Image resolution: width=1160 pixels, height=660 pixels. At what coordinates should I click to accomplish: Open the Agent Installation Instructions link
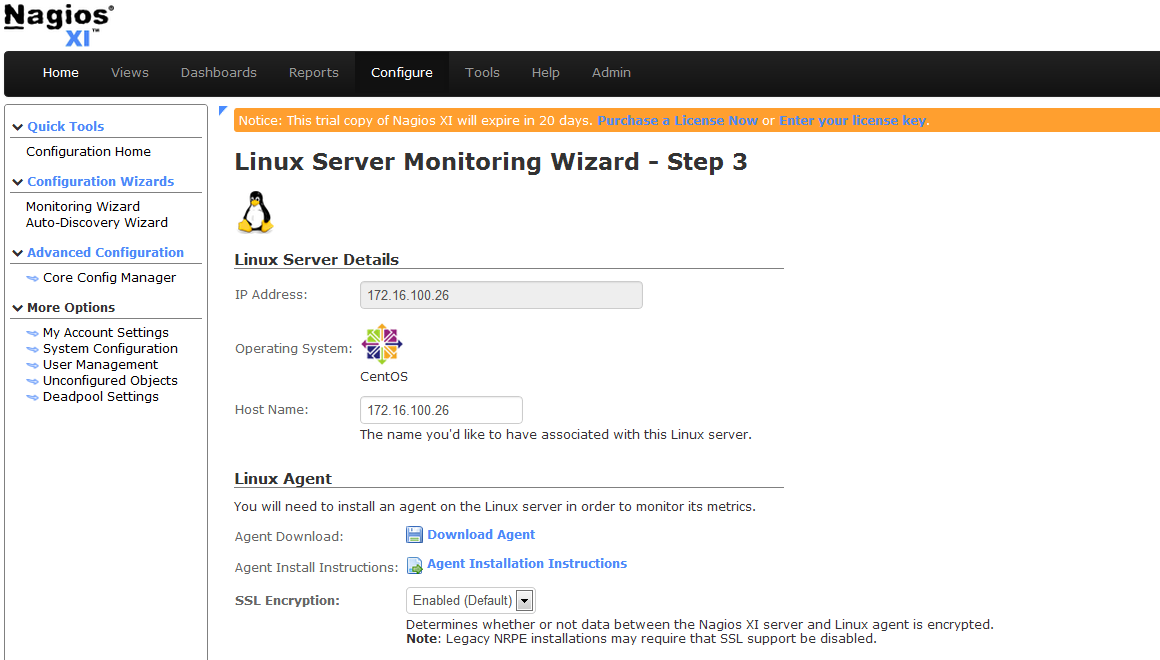point(527,564)
